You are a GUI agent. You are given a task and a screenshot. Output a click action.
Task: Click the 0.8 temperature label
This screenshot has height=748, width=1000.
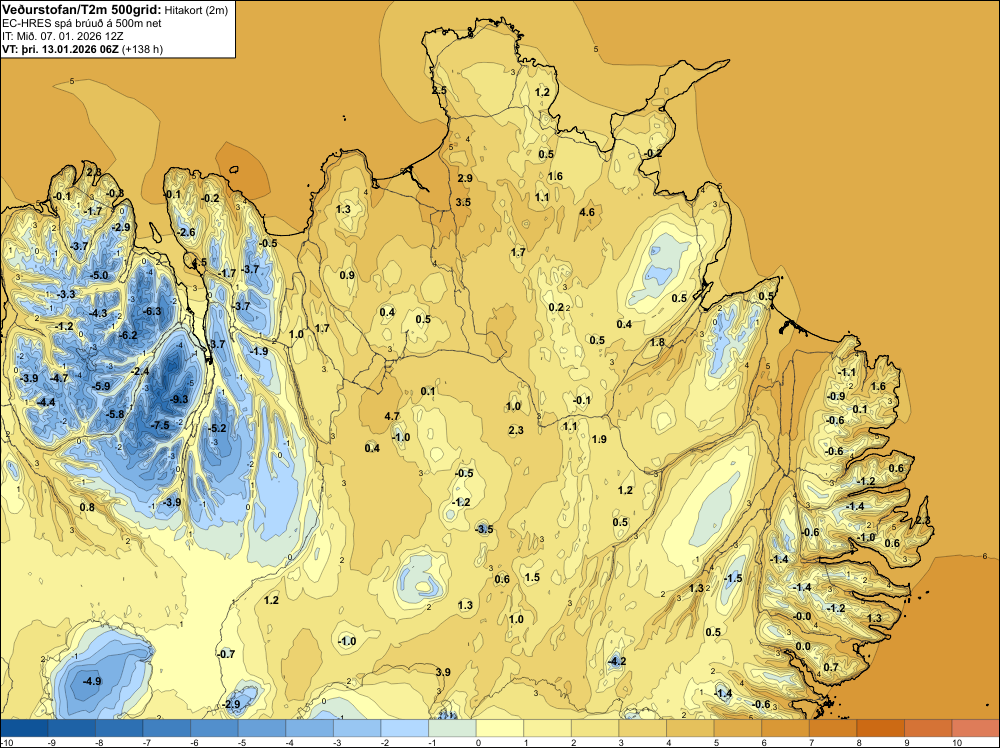pos(87,507)
